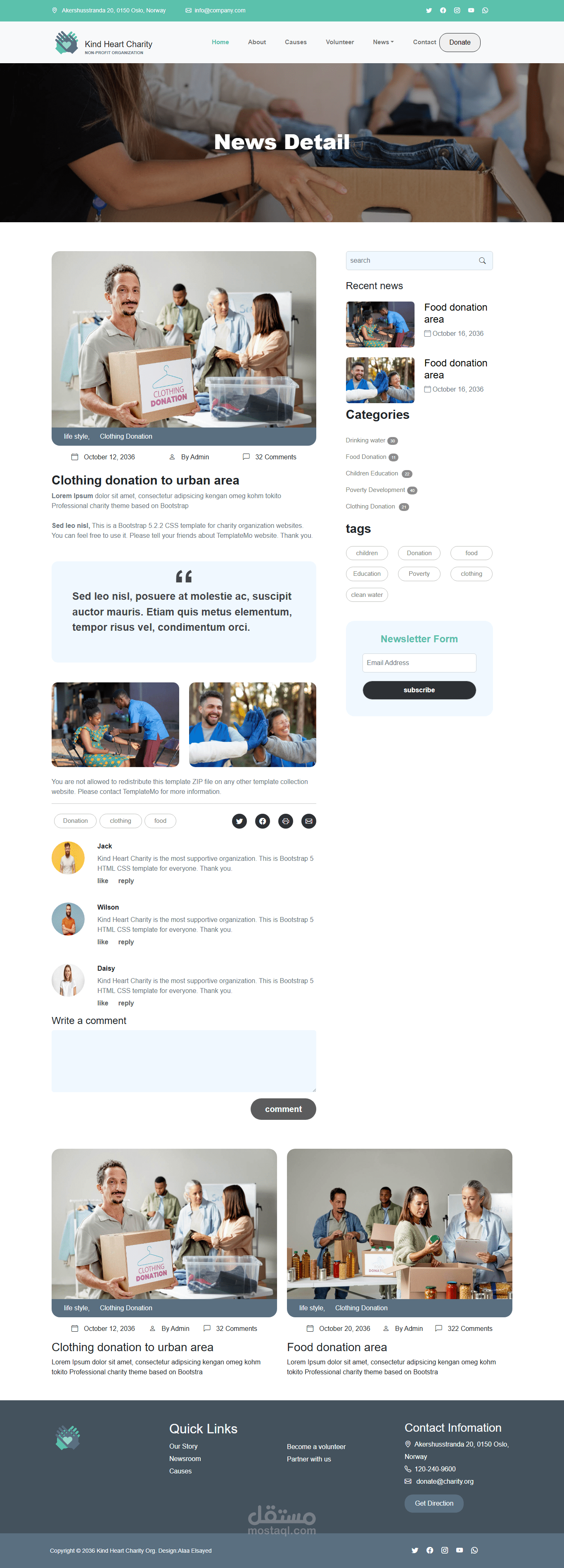Expand the News dropdown in navigation
The image size is (564, 1568).
pyautogui.click(x=383, y=42)
